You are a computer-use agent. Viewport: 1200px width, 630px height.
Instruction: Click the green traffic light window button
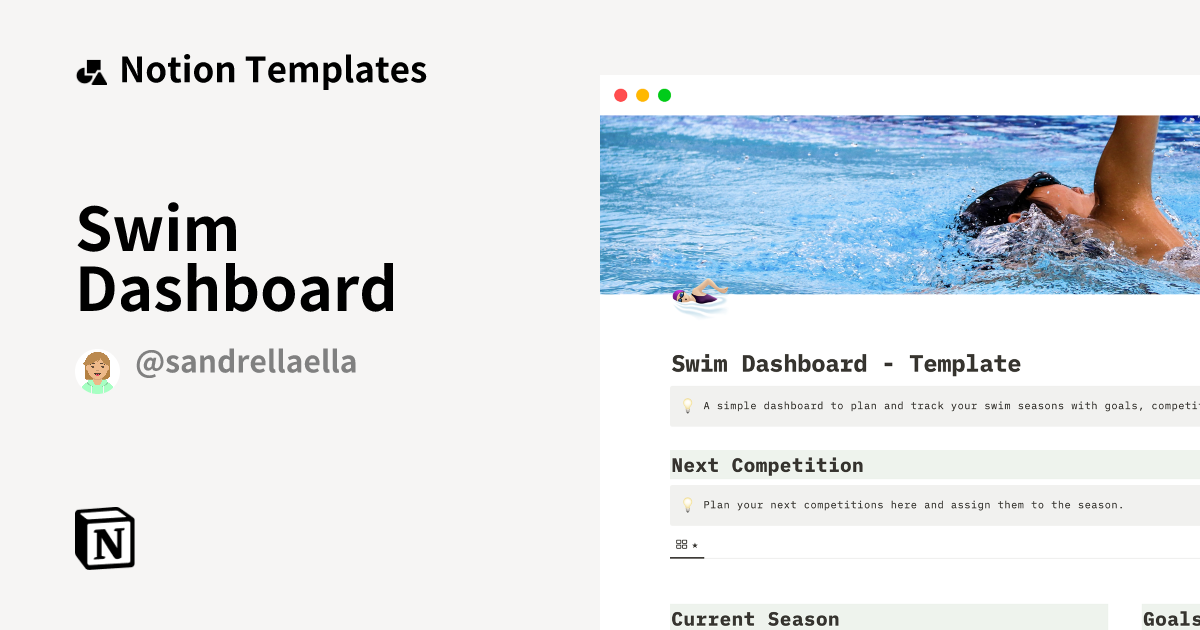tap(664, 95)
